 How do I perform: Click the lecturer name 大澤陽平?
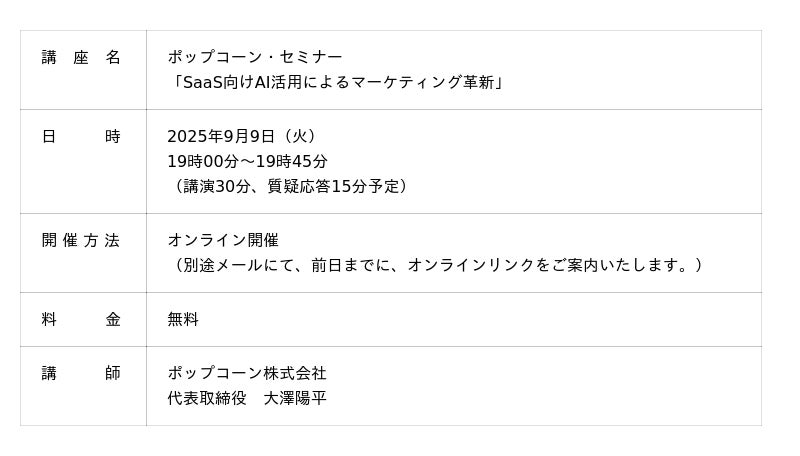pos(295,399)
